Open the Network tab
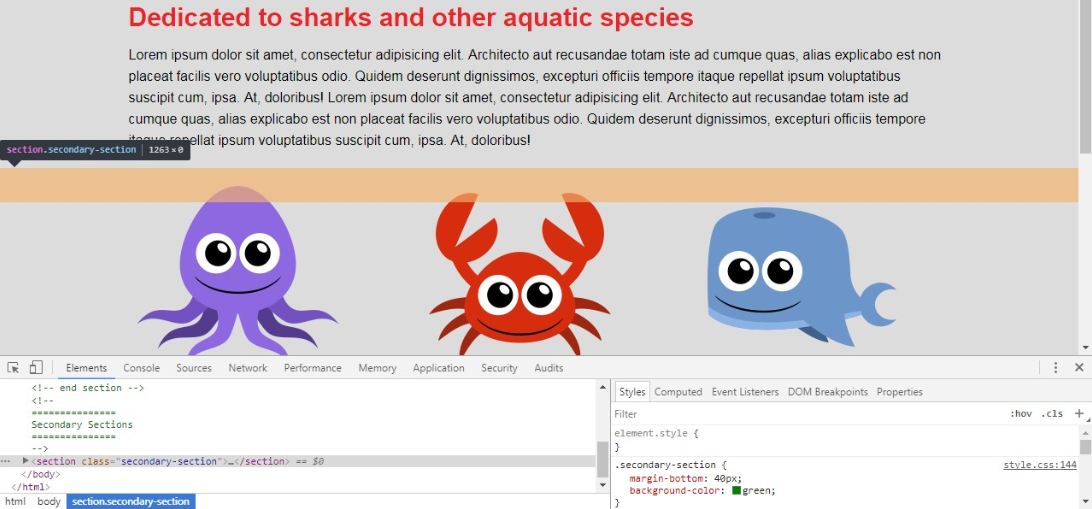The image size is (1092, 509). (247, 368)
